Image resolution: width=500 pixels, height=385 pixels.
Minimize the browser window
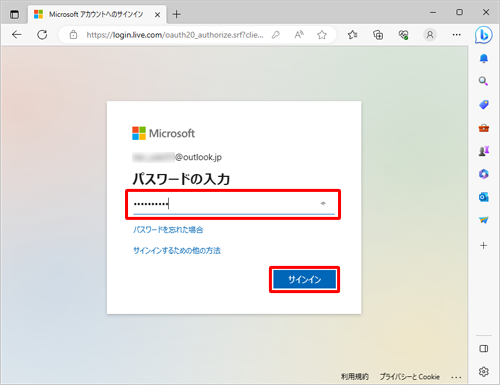(x=433, y=13)
